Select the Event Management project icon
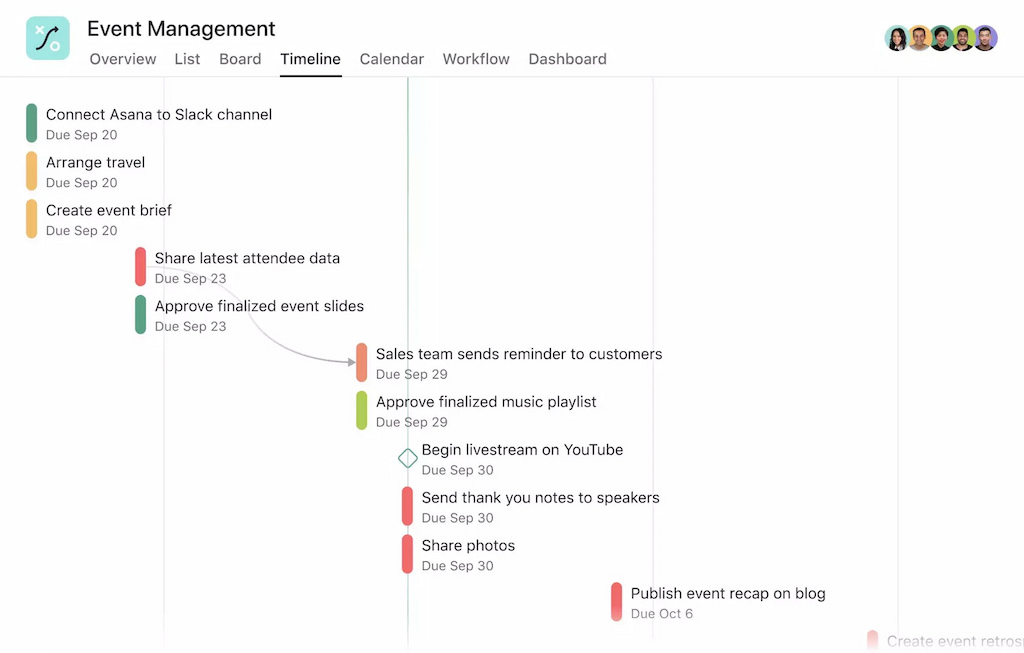The height and width of the screenshot is (653, 1024). tap(47, 38)
